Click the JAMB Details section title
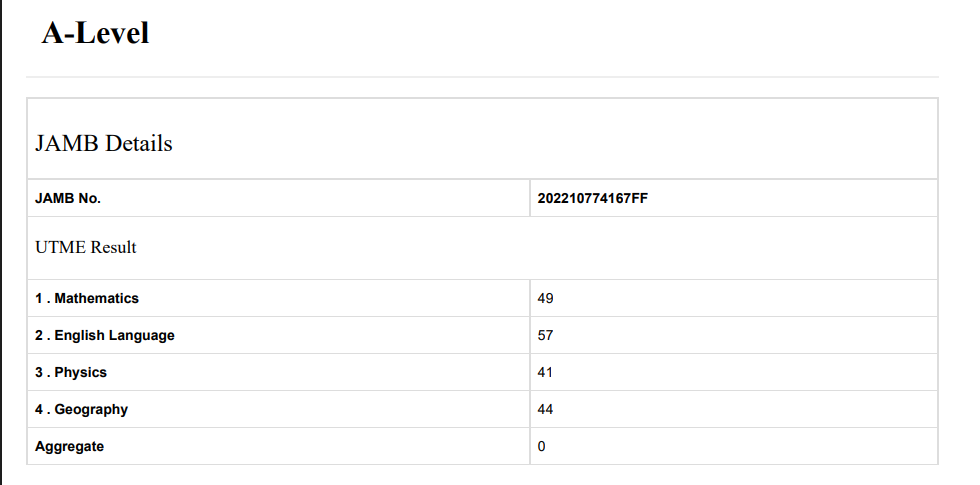Viewport: 980px width, 485px height. [x=104, y=143]
